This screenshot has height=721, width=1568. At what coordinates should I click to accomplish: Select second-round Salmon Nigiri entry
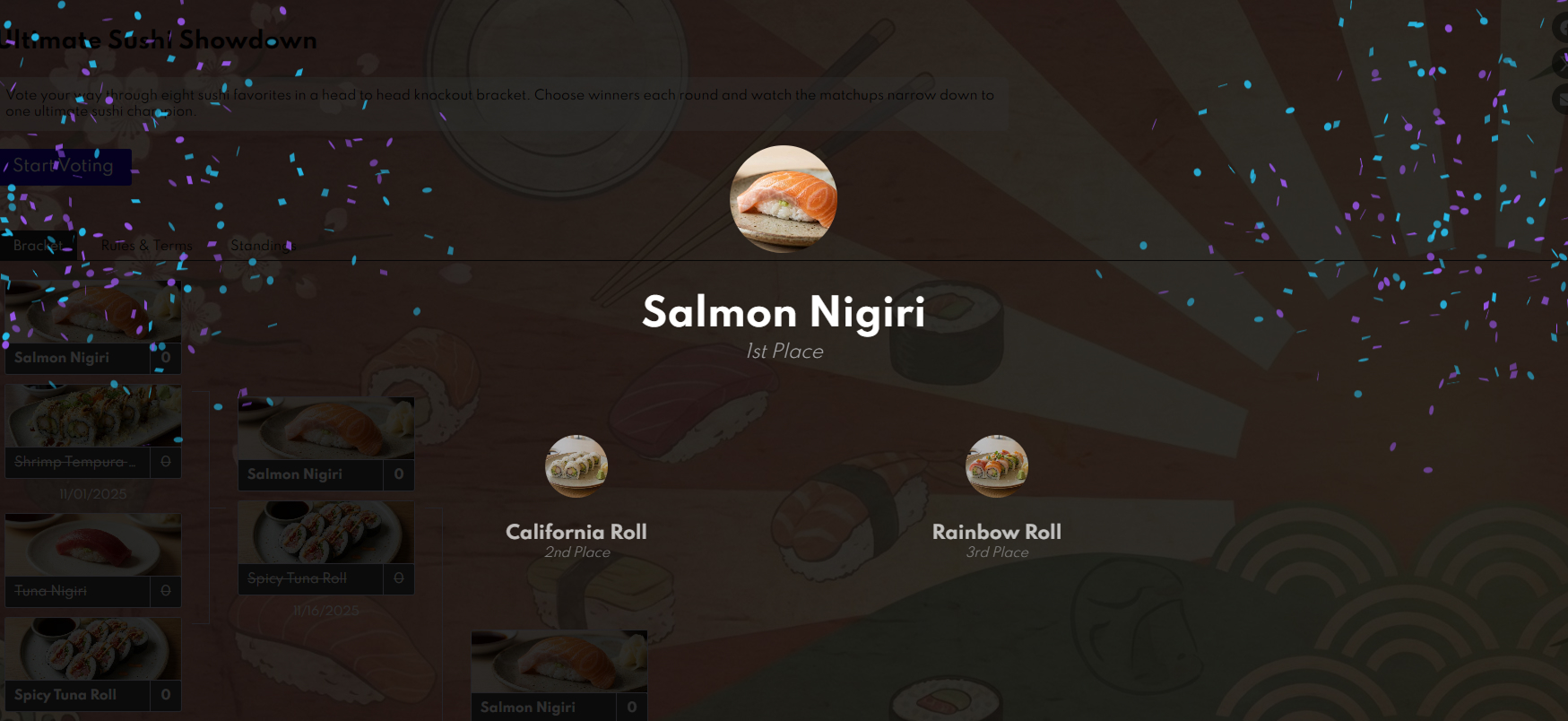[326, 444]
